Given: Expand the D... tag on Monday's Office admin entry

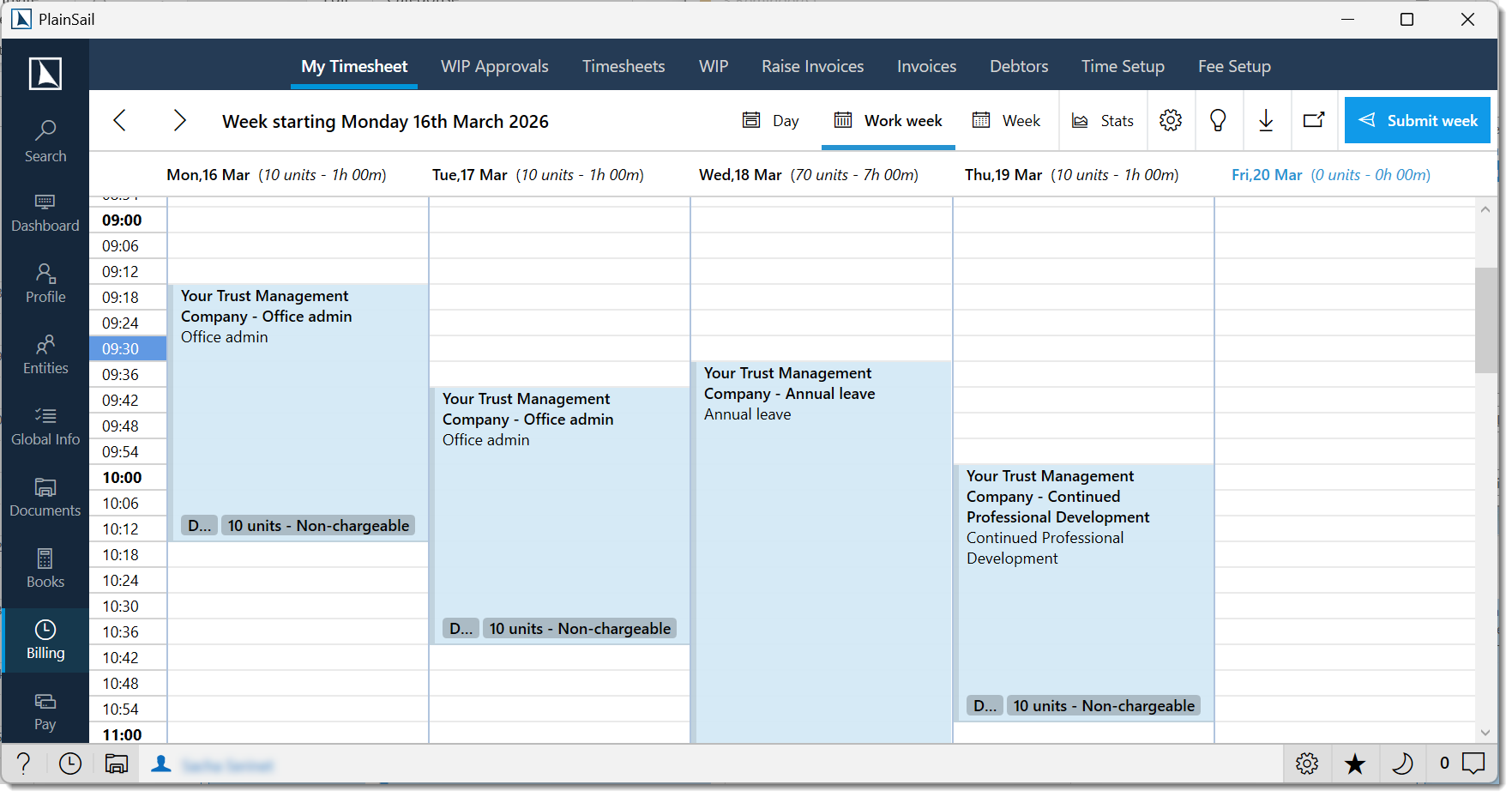Looking at the screenshot, I should pos(199,525).
